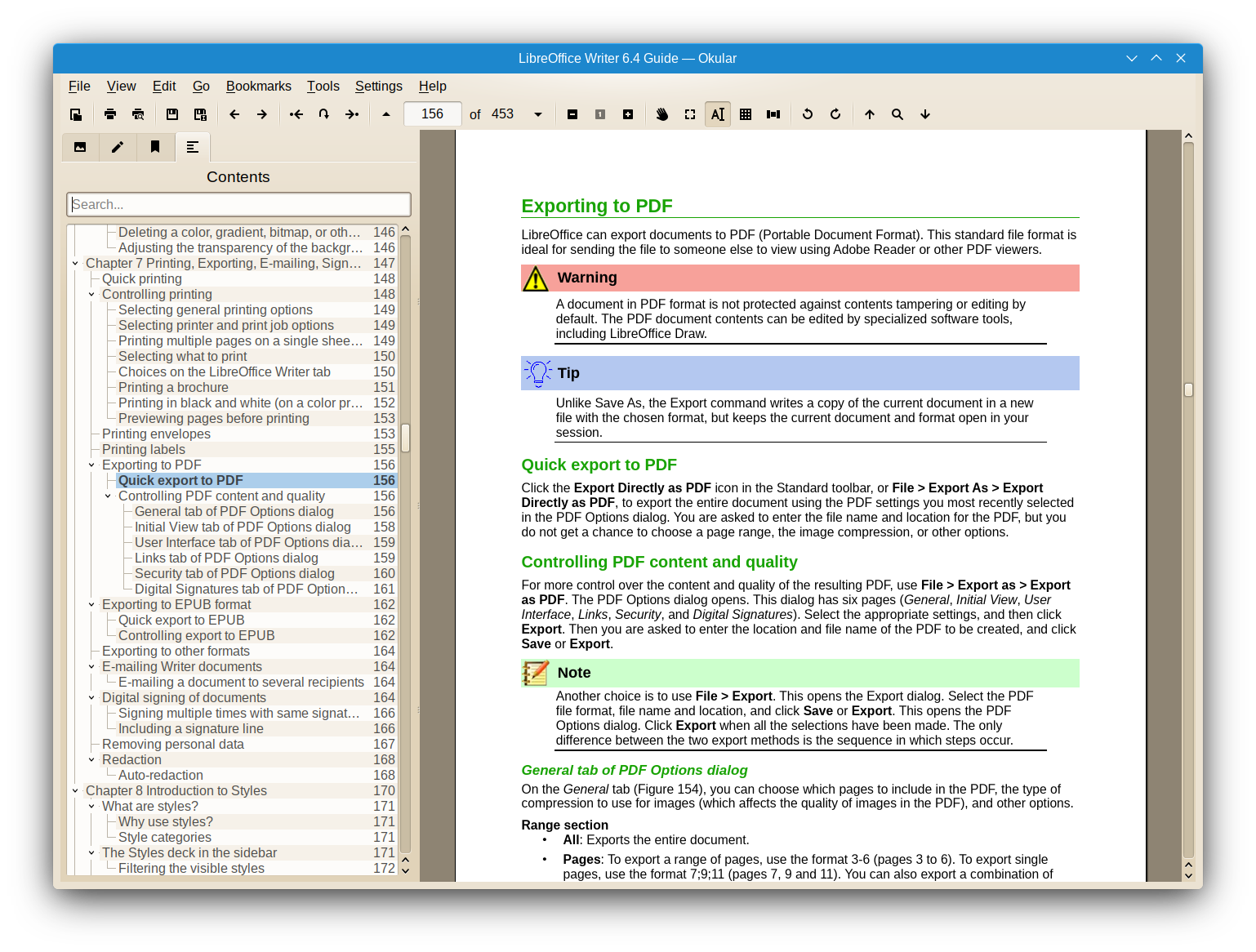1256x952 pixels.
Task: Click the Zoom In plus icon
Action: [628, 114]
